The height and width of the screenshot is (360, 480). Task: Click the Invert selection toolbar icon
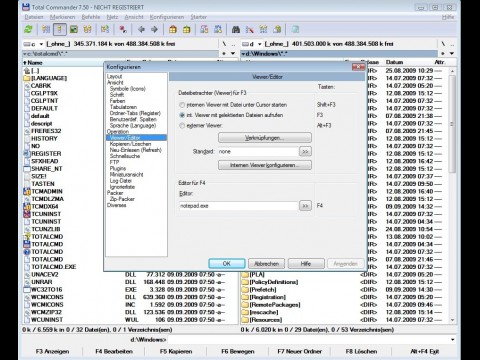(105, 30)
